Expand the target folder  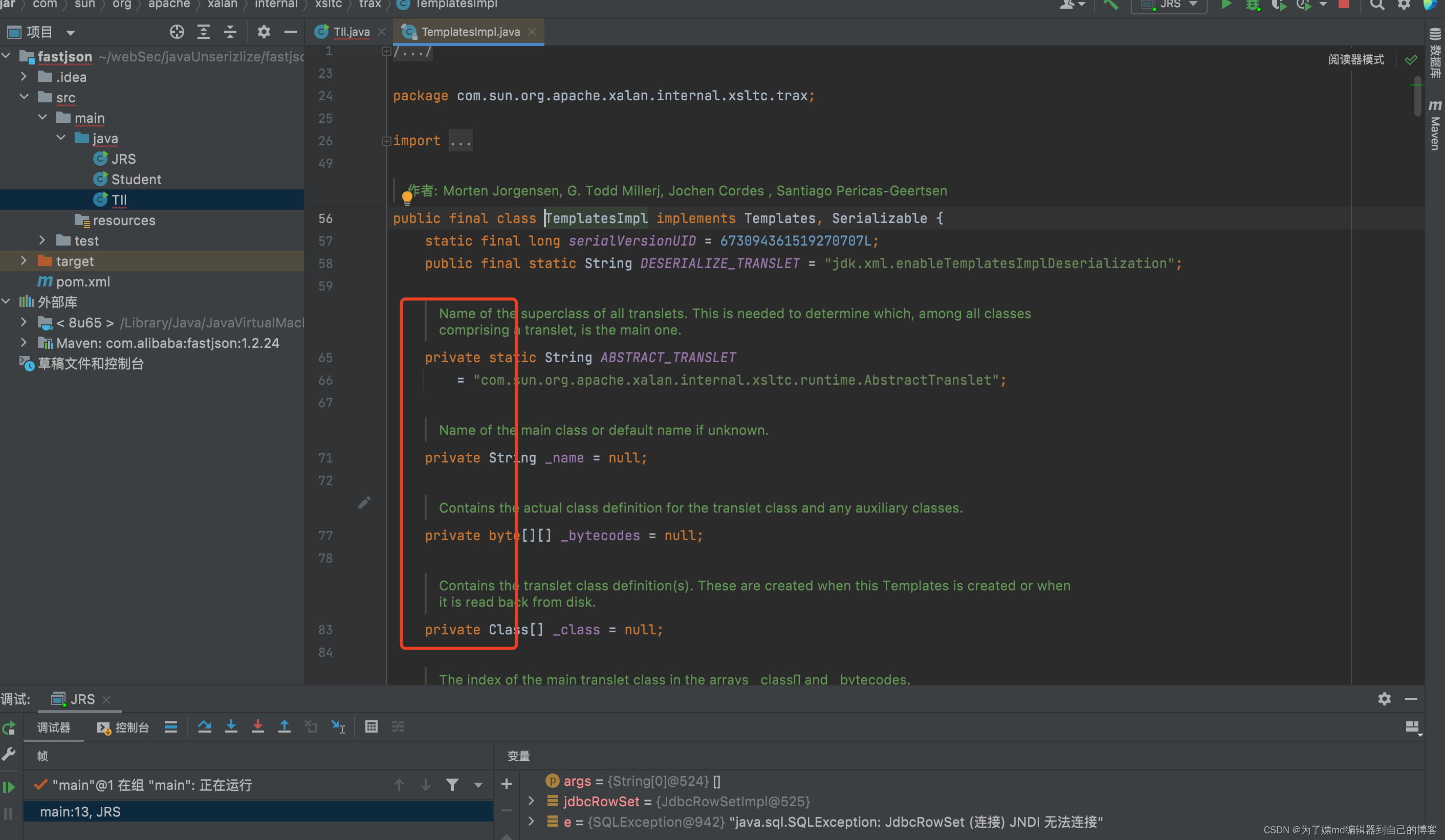click(x=24, y=261)
